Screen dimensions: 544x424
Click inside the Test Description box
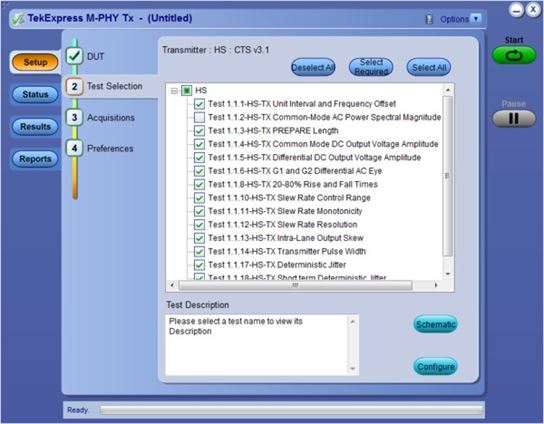[x=257, y=345]
